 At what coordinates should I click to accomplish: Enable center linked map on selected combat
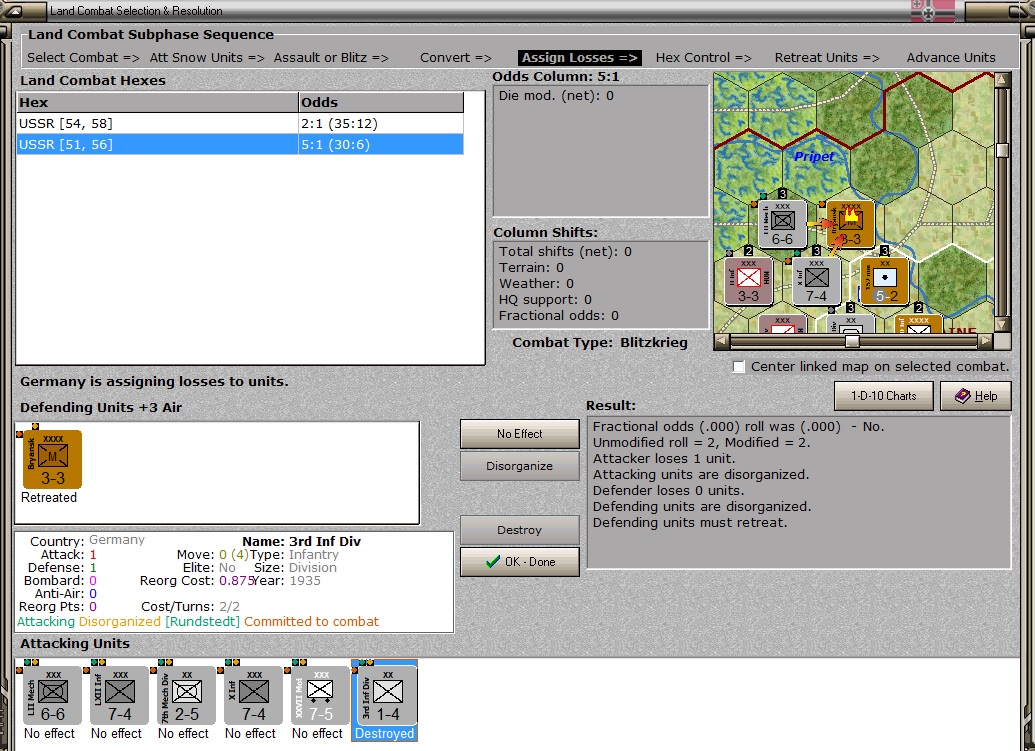click(x=739, y=367)
